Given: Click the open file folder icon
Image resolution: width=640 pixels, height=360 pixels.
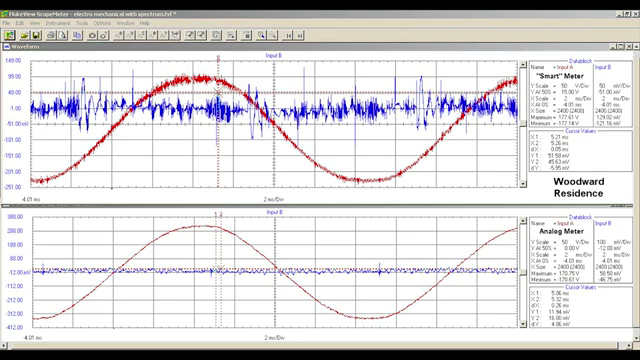Looking at the screenshot, I should [24, 36].
